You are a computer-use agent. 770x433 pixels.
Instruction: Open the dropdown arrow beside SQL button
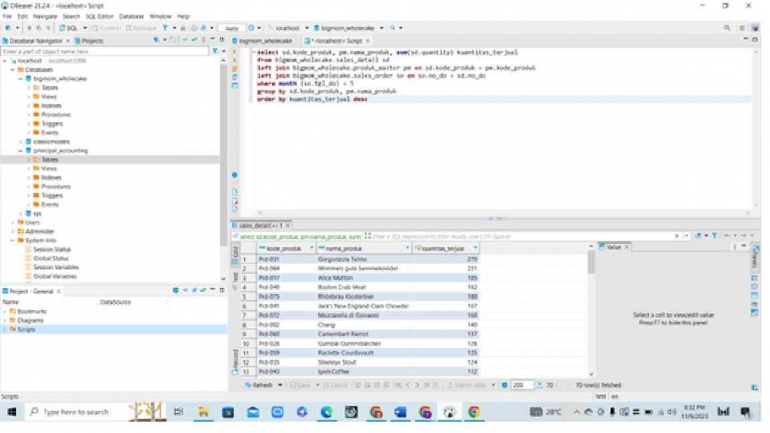click(84, 28)
